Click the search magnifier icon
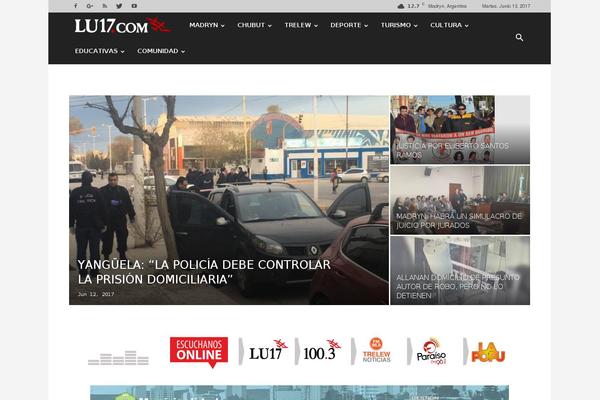This screenshot has height=400, width=600. click(x=519, y=37)
